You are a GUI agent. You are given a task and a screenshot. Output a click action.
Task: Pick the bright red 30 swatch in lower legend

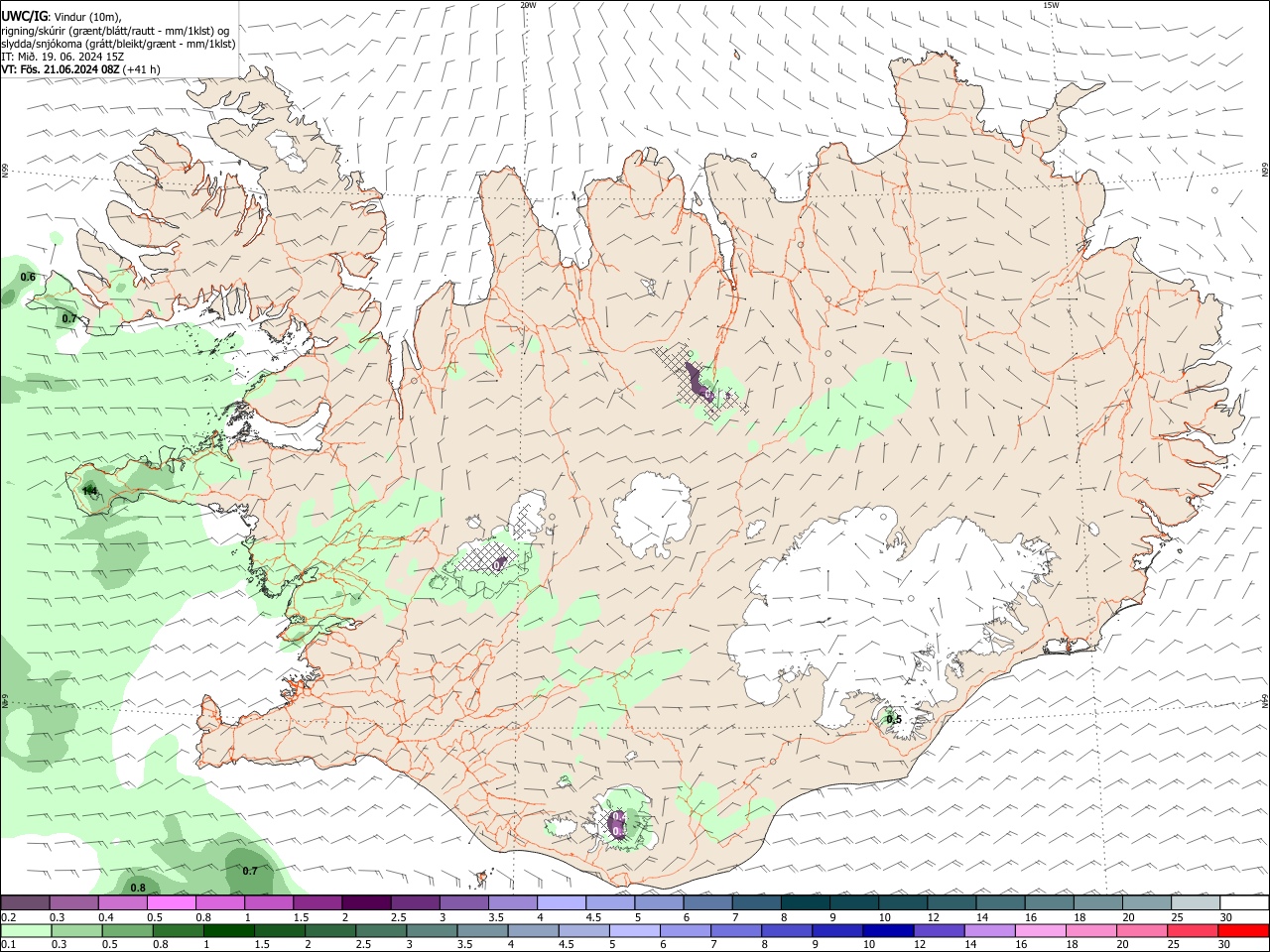(1243, 930)
